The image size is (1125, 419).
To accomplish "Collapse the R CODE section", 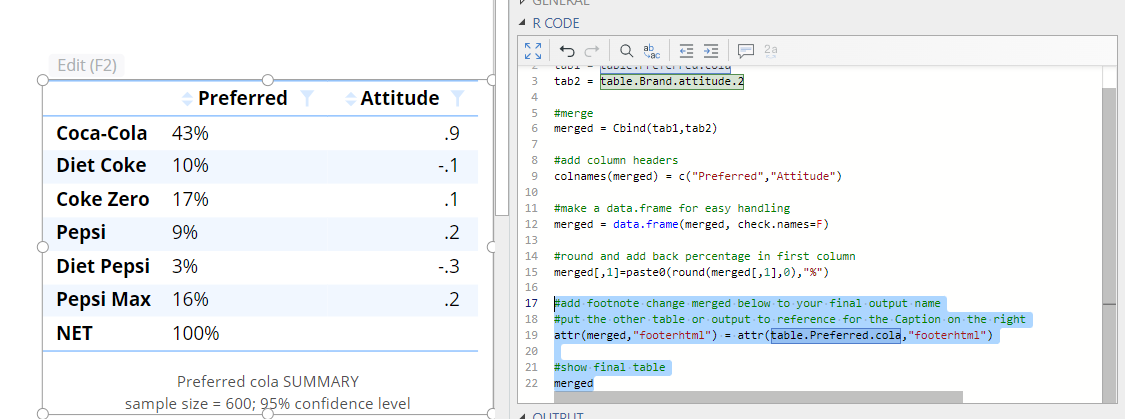I will [x=521, y=23].
